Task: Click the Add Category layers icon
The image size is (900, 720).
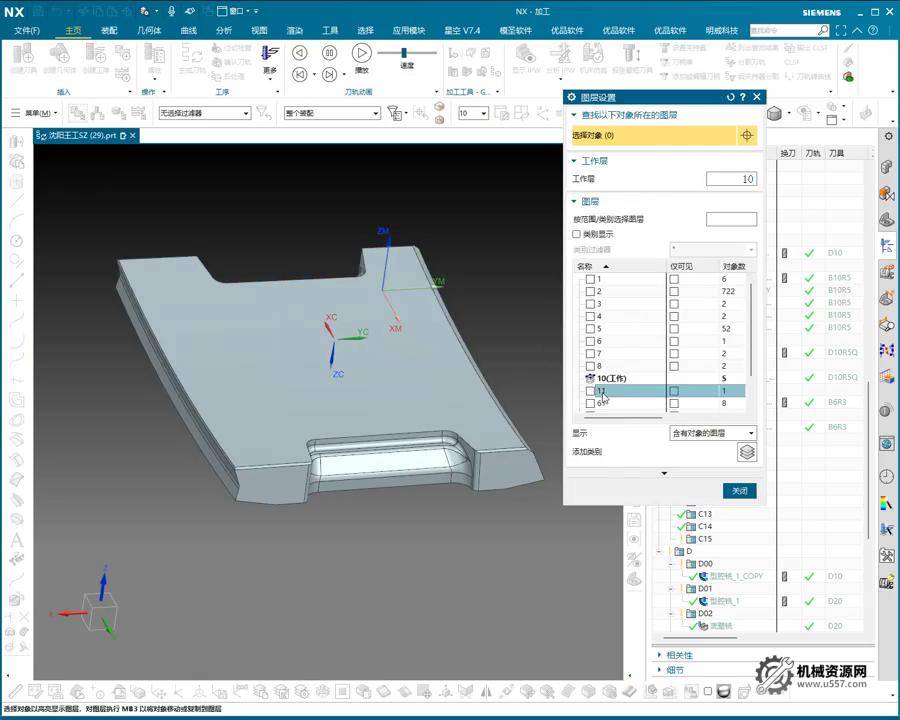Action: point(745,452)
